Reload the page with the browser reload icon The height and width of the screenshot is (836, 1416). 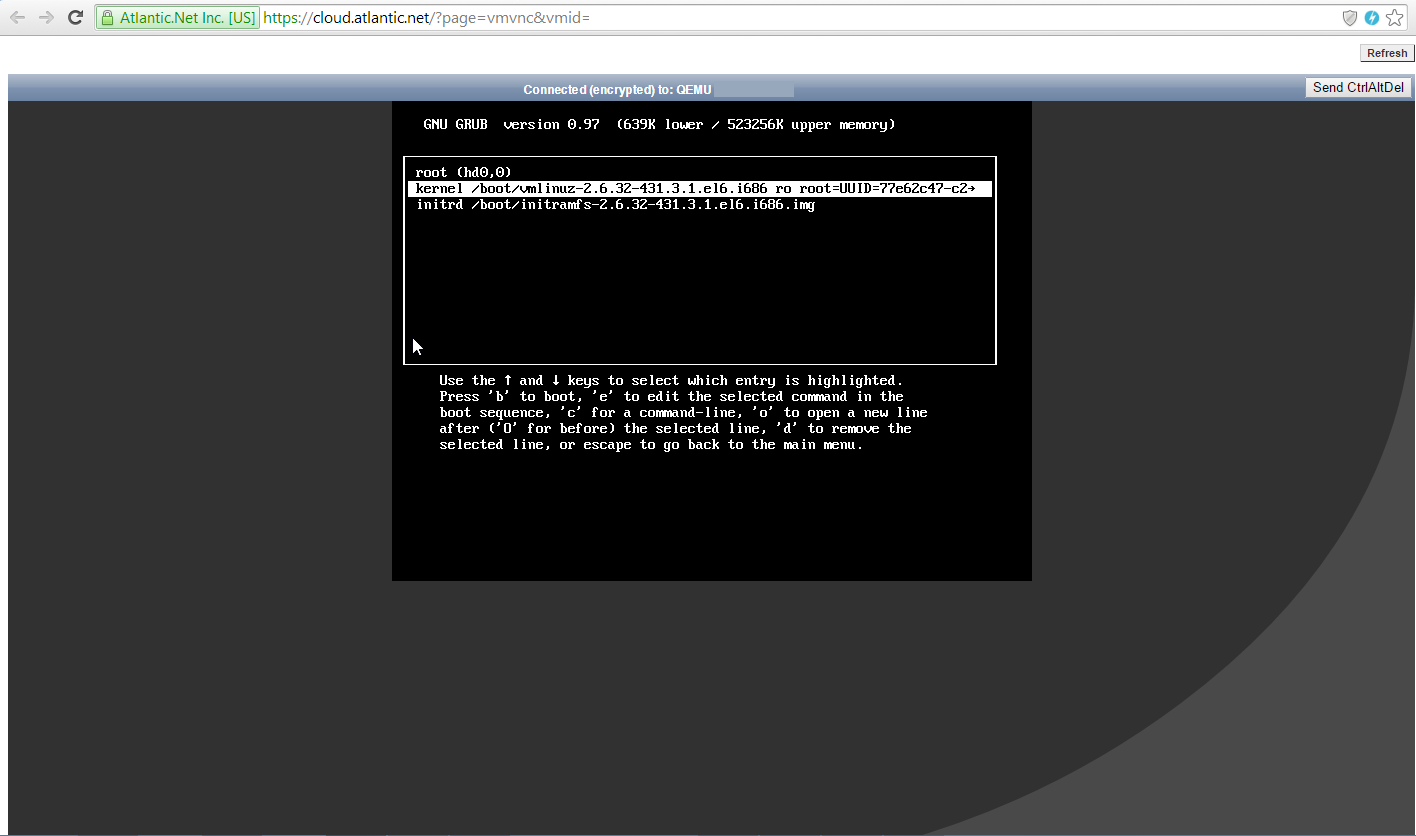click(75, 18)
